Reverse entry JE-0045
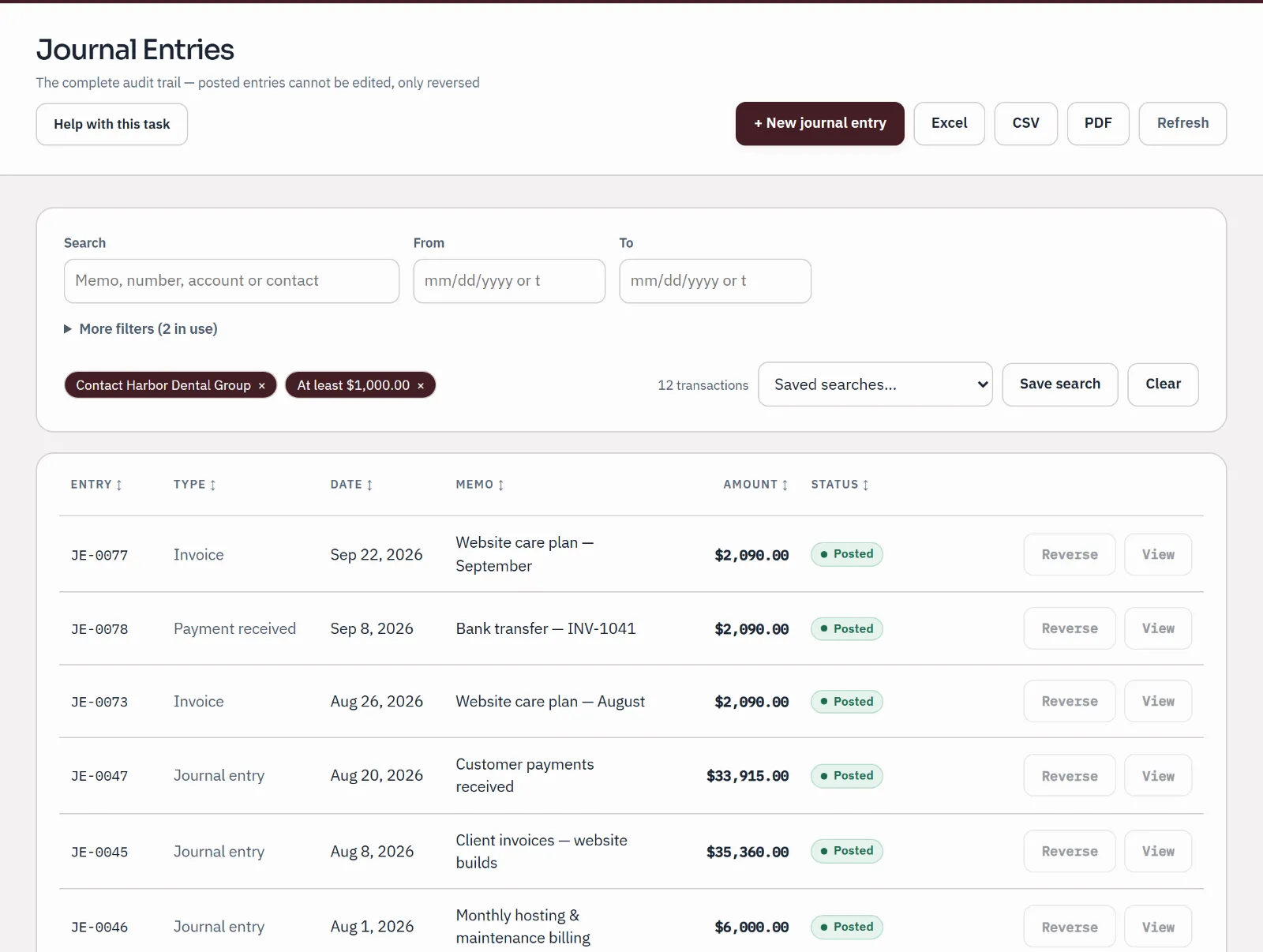Screen dimensions: 1263x952 [x=1070, y=851]
